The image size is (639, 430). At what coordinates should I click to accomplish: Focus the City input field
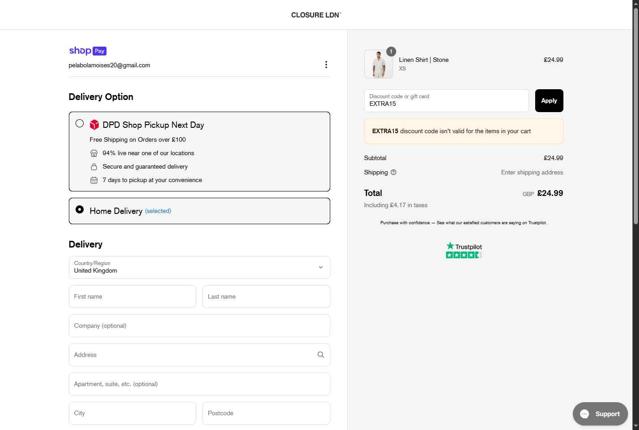[132, 413]
